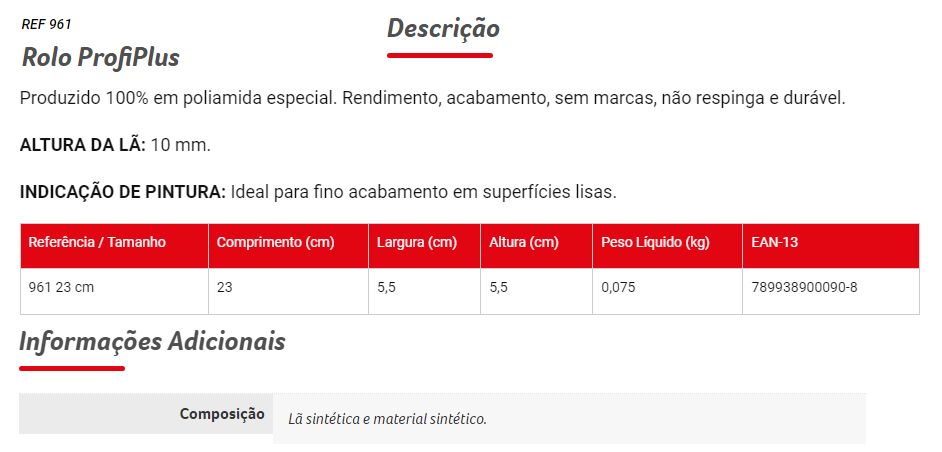Select the Rolo ProfiPlus product title
The image size is (942, 452).
[x=100, y=57]
